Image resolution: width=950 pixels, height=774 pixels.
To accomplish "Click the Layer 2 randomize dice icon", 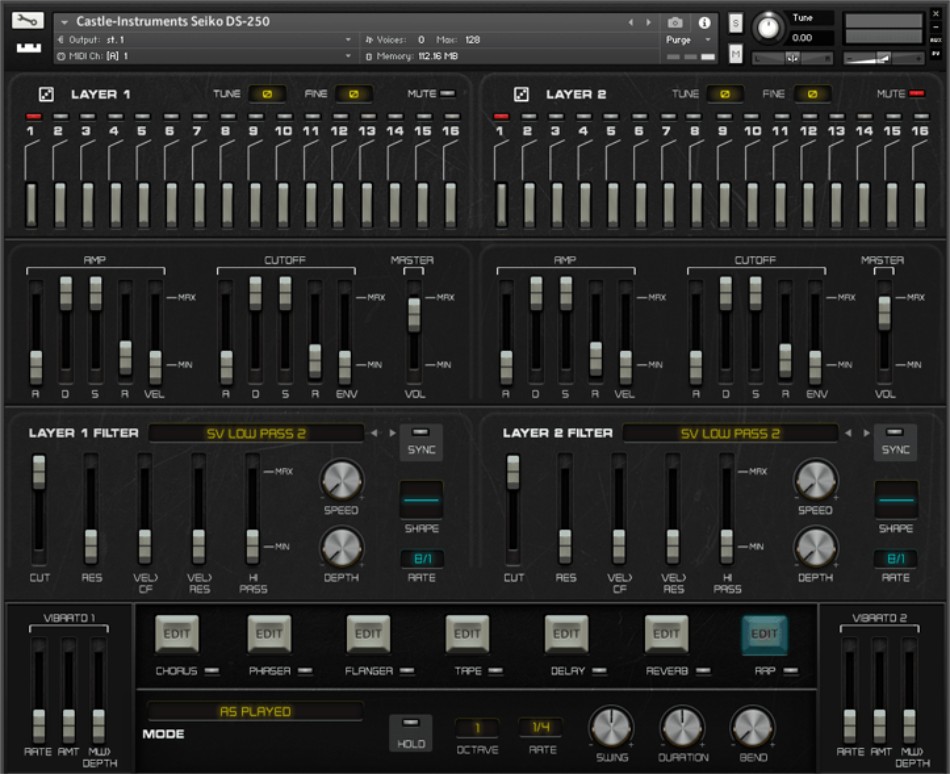I will (521, 94).
